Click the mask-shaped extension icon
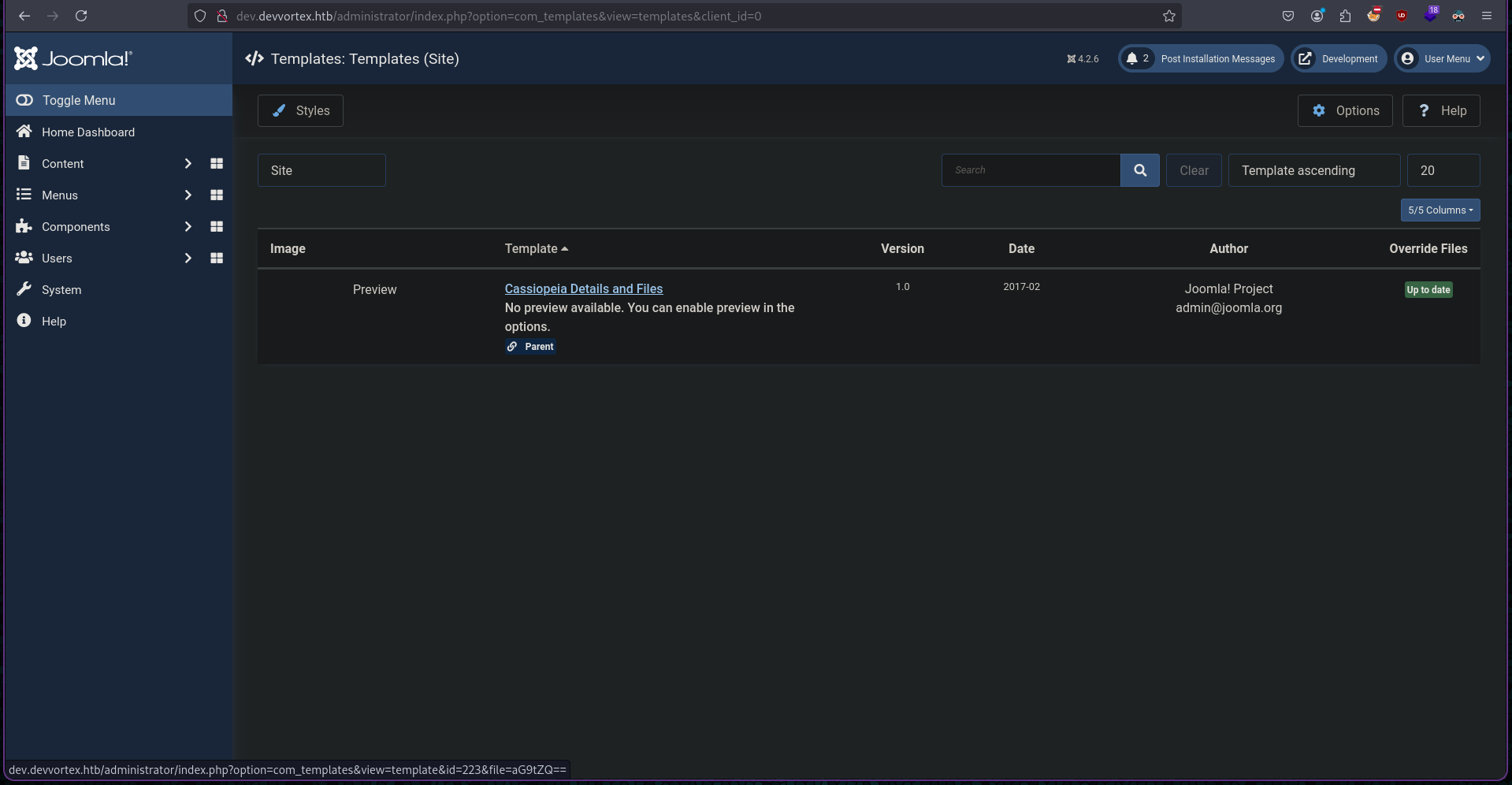 (1458, 16)
